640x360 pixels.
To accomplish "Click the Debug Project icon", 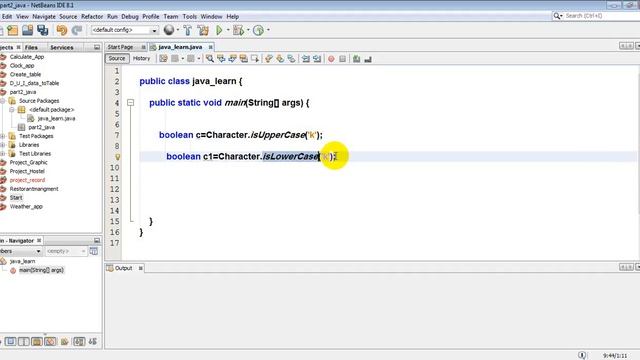I will pos(238,30).
